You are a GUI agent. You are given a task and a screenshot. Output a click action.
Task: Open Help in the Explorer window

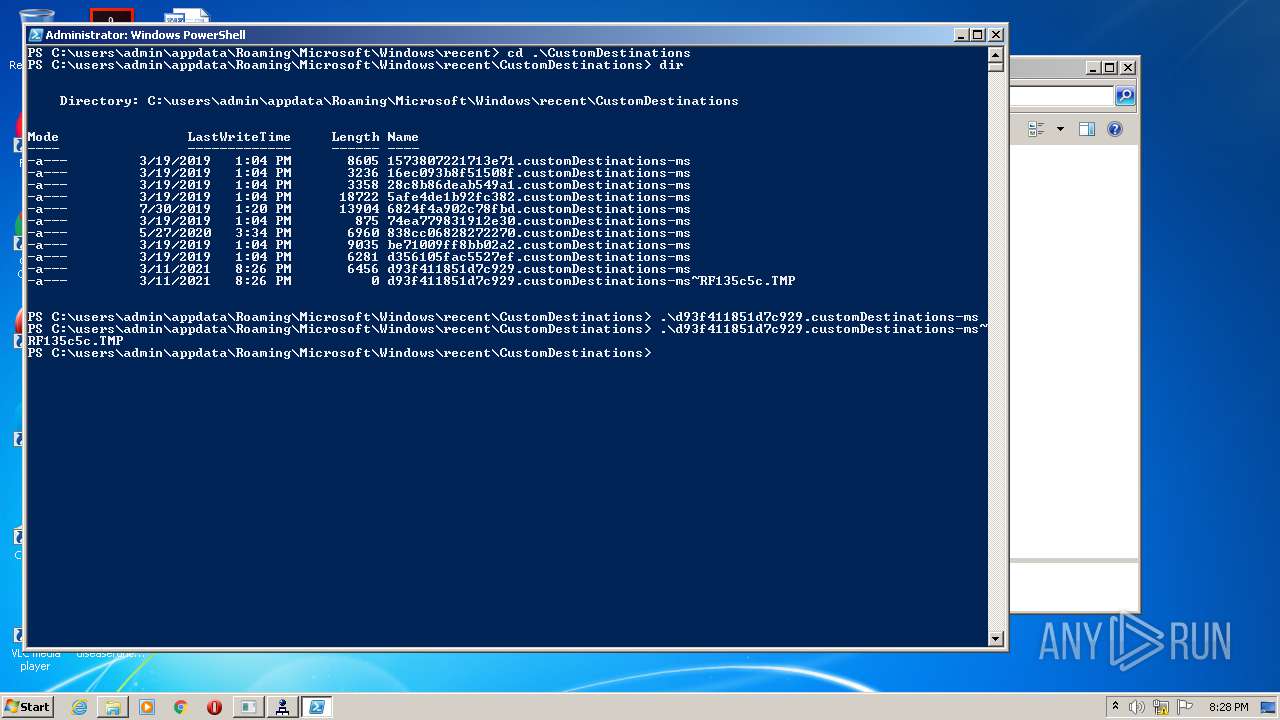click(x=1115, y=129)
